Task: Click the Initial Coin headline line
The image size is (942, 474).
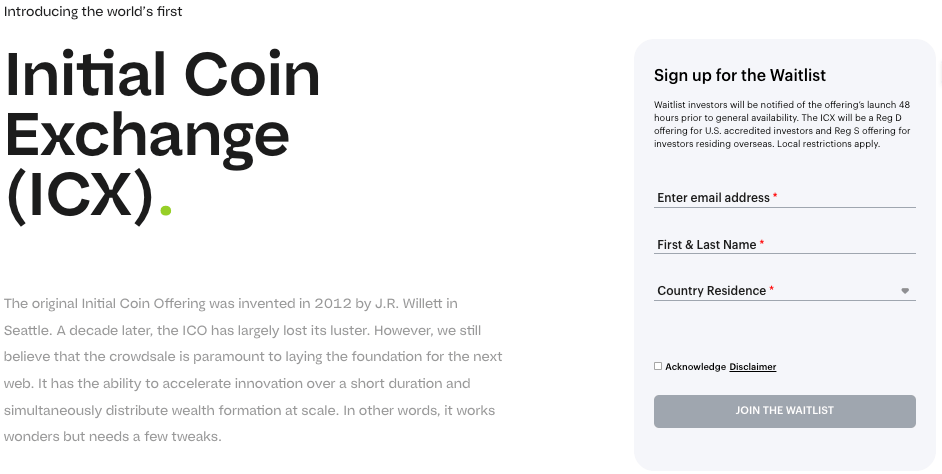Action: pos(163,76)
